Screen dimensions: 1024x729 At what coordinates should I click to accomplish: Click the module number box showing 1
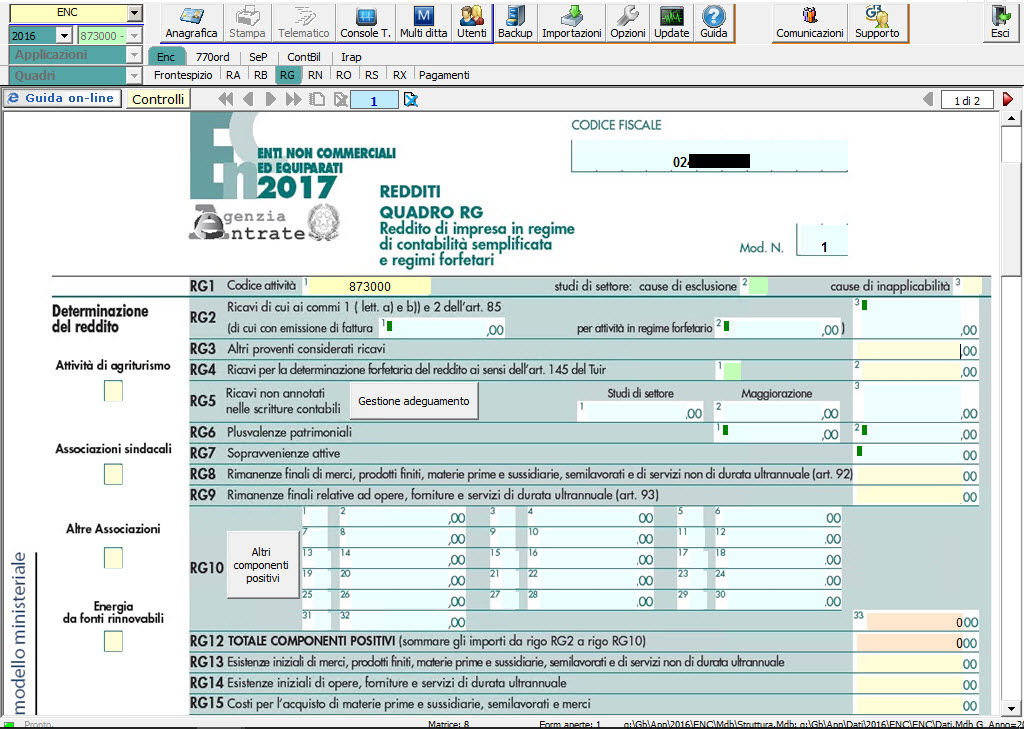(x=374, y=101)
